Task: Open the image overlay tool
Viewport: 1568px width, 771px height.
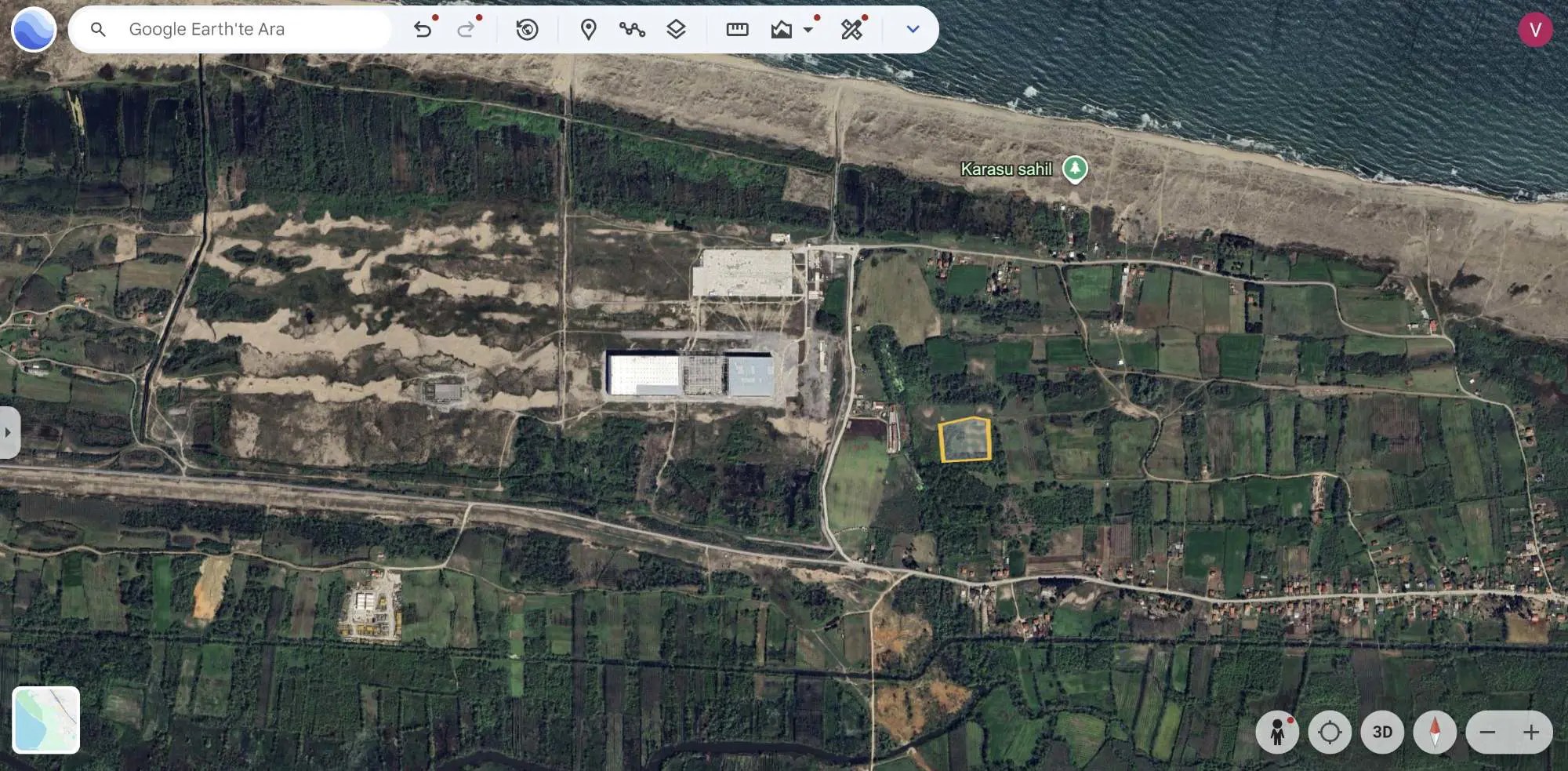Action: pyautogui.click(x=781, y=30)
